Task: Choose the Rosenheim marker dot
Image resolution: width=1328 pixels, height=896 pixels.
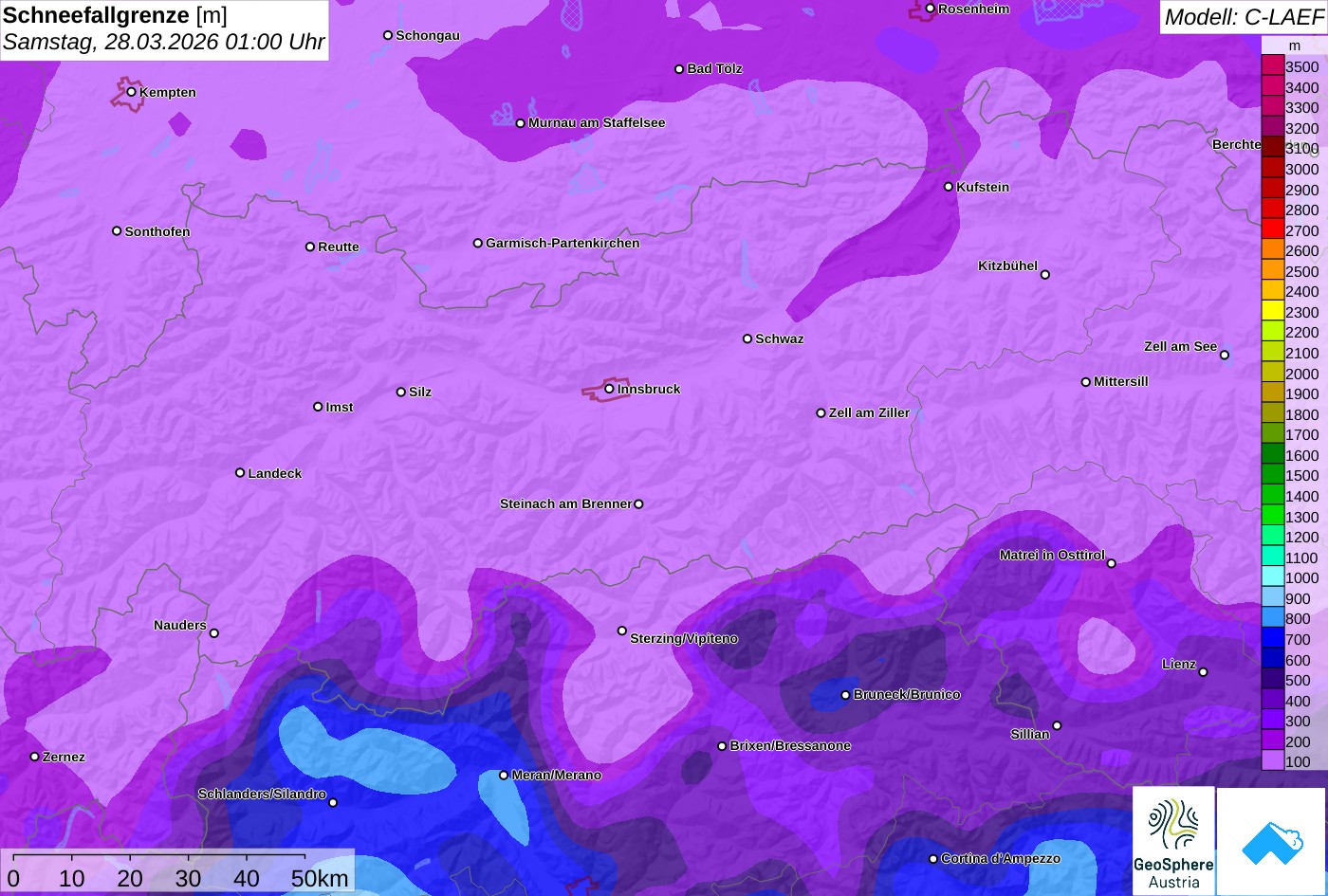Action: point(931,9)
